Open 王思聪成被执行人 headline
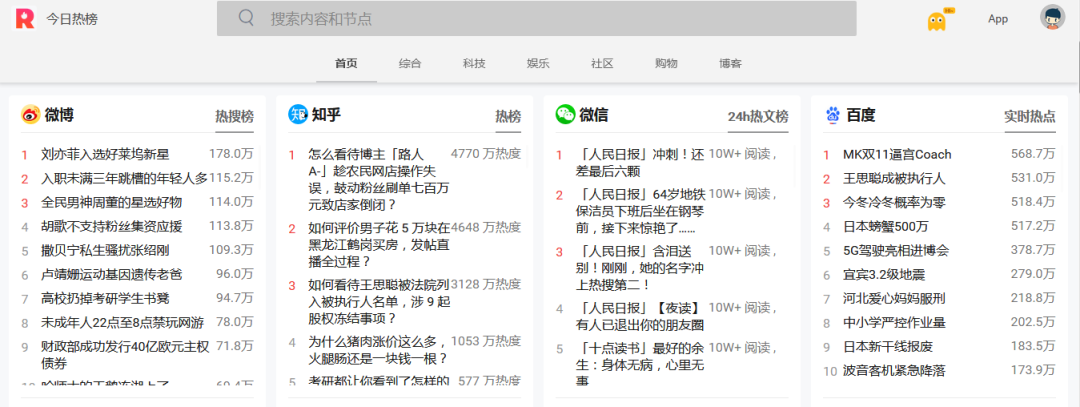1080x407 pixels. click(x=894, y=178)
